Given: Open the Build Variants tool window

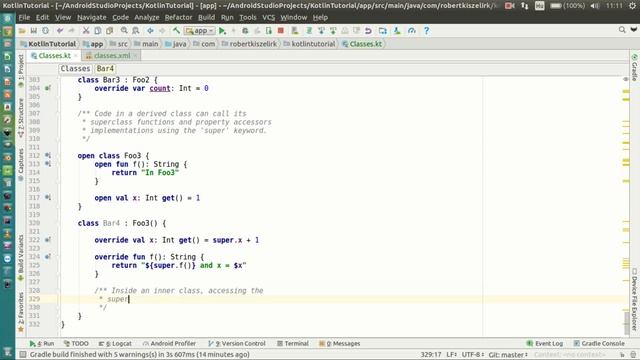Looking at the screenshot, I should click(x=21, y=257).
